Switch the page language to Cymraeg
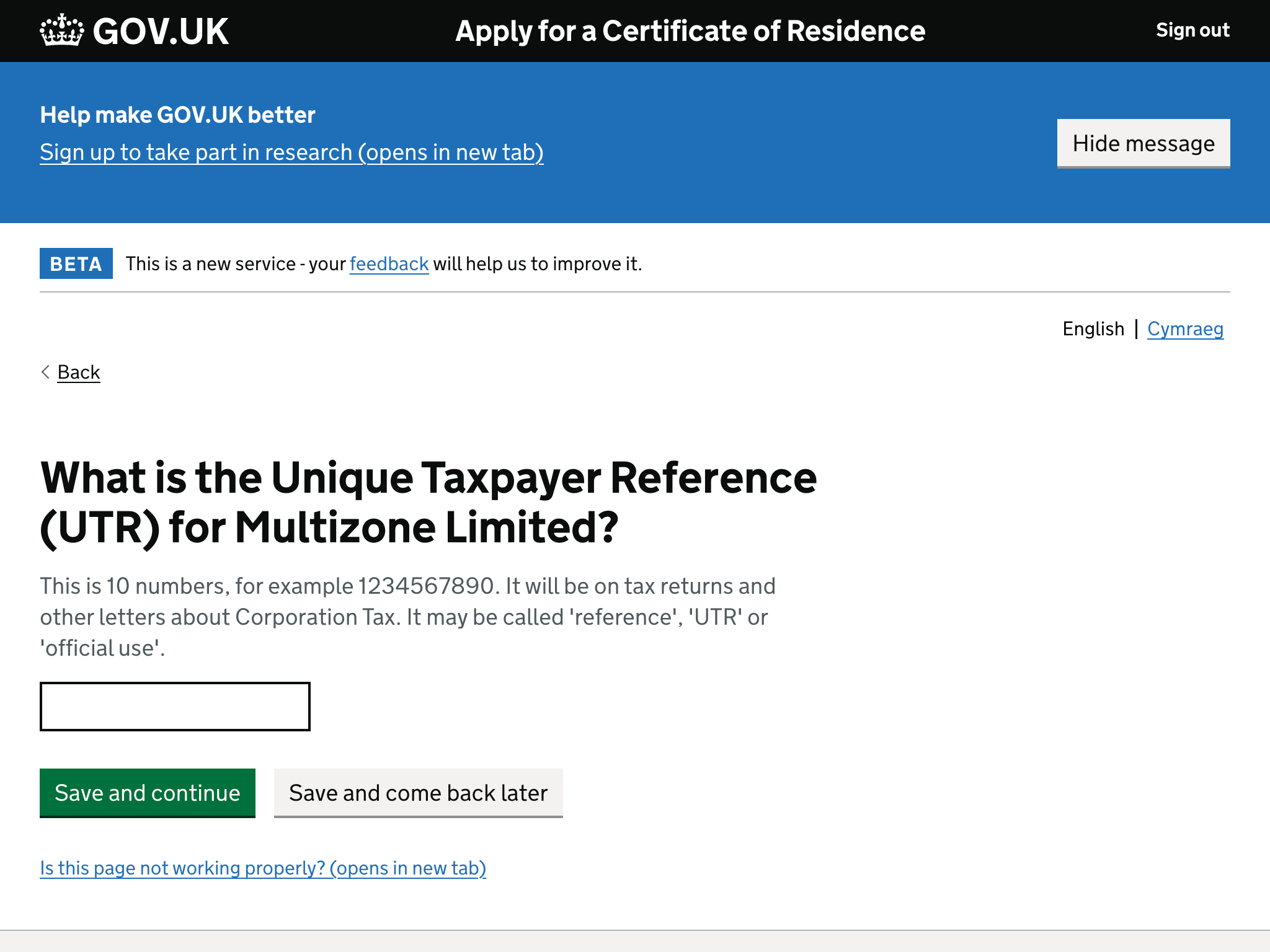Image resolution: width=1270 pixels, height=952 pixels. 1186,329
